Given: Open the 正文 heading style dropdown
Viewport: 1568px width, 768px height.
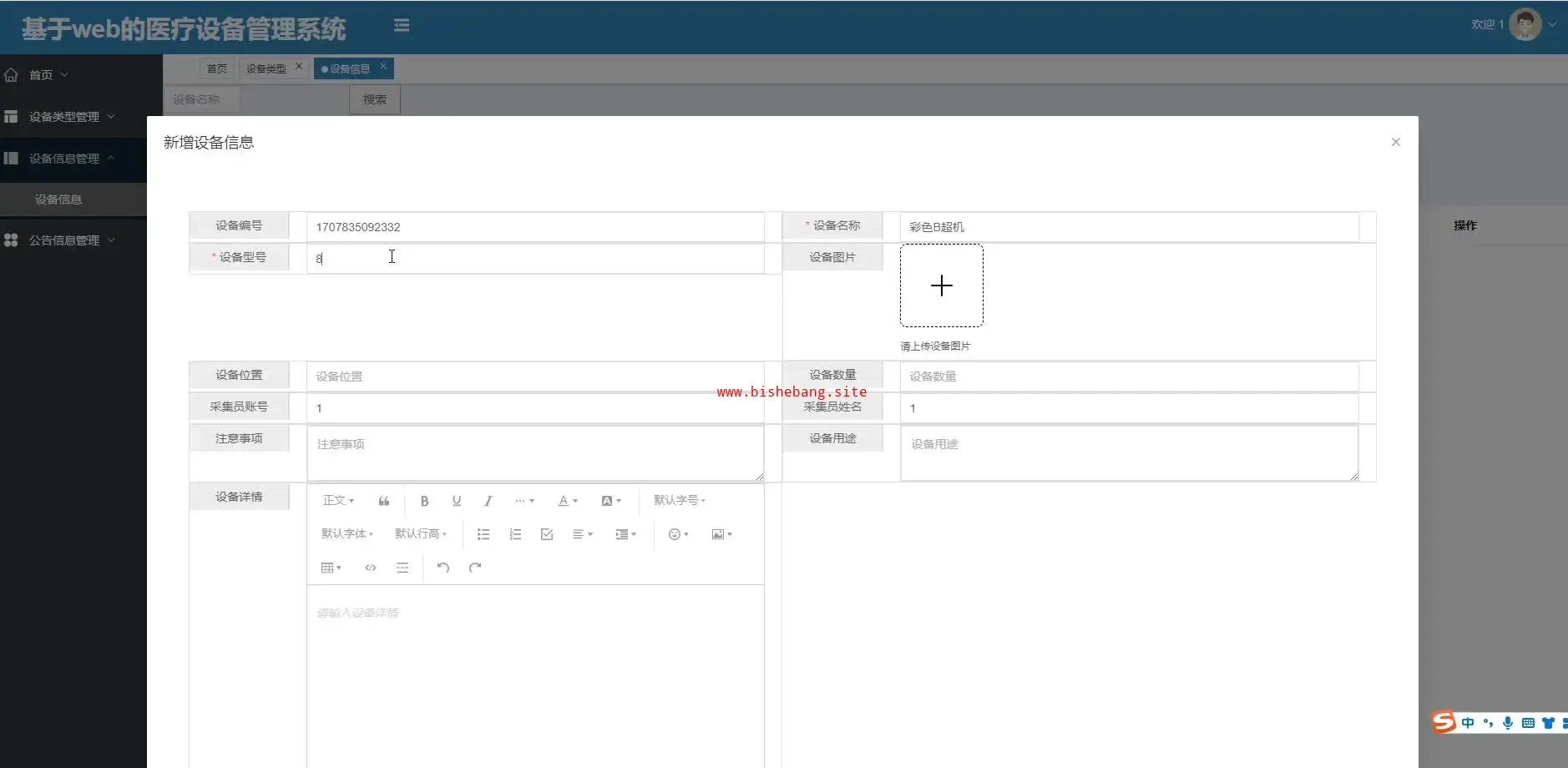Looking at the screenshot, I should pos(339,501).
